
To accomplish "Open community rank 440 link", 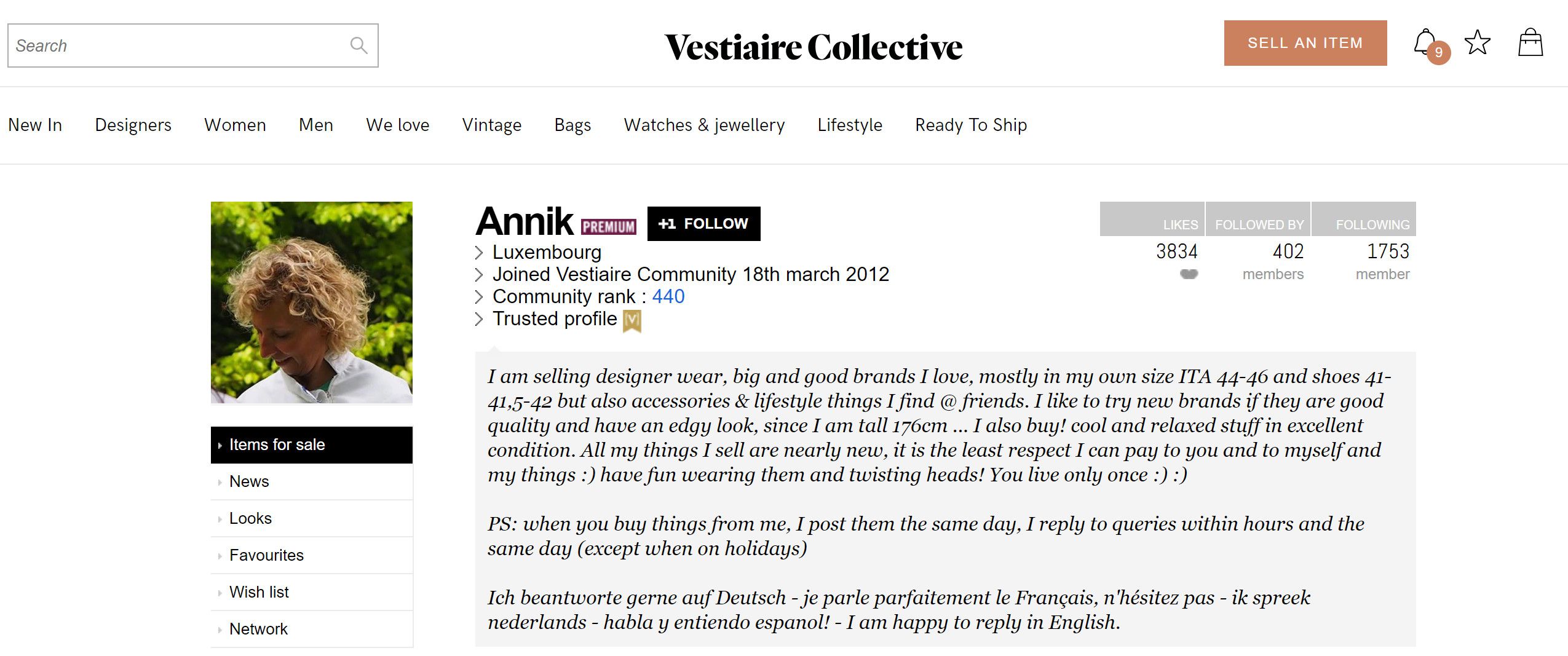I will [x=668, y=297].
